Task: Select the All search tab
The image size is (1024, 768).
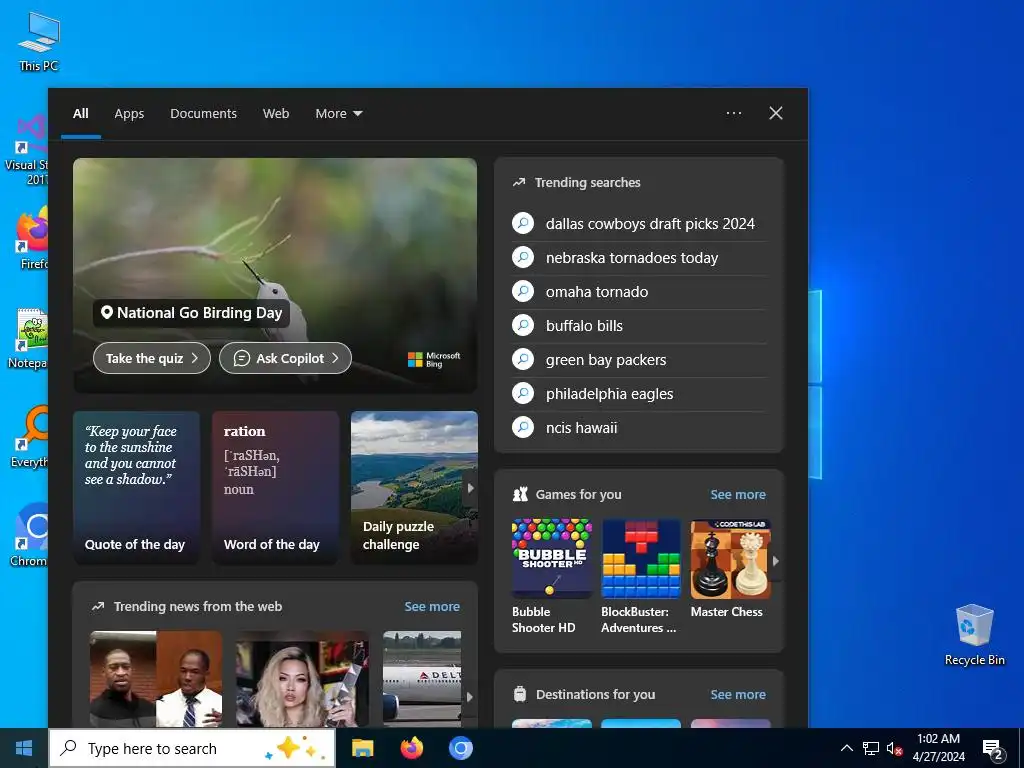Action: click(80, 114)
